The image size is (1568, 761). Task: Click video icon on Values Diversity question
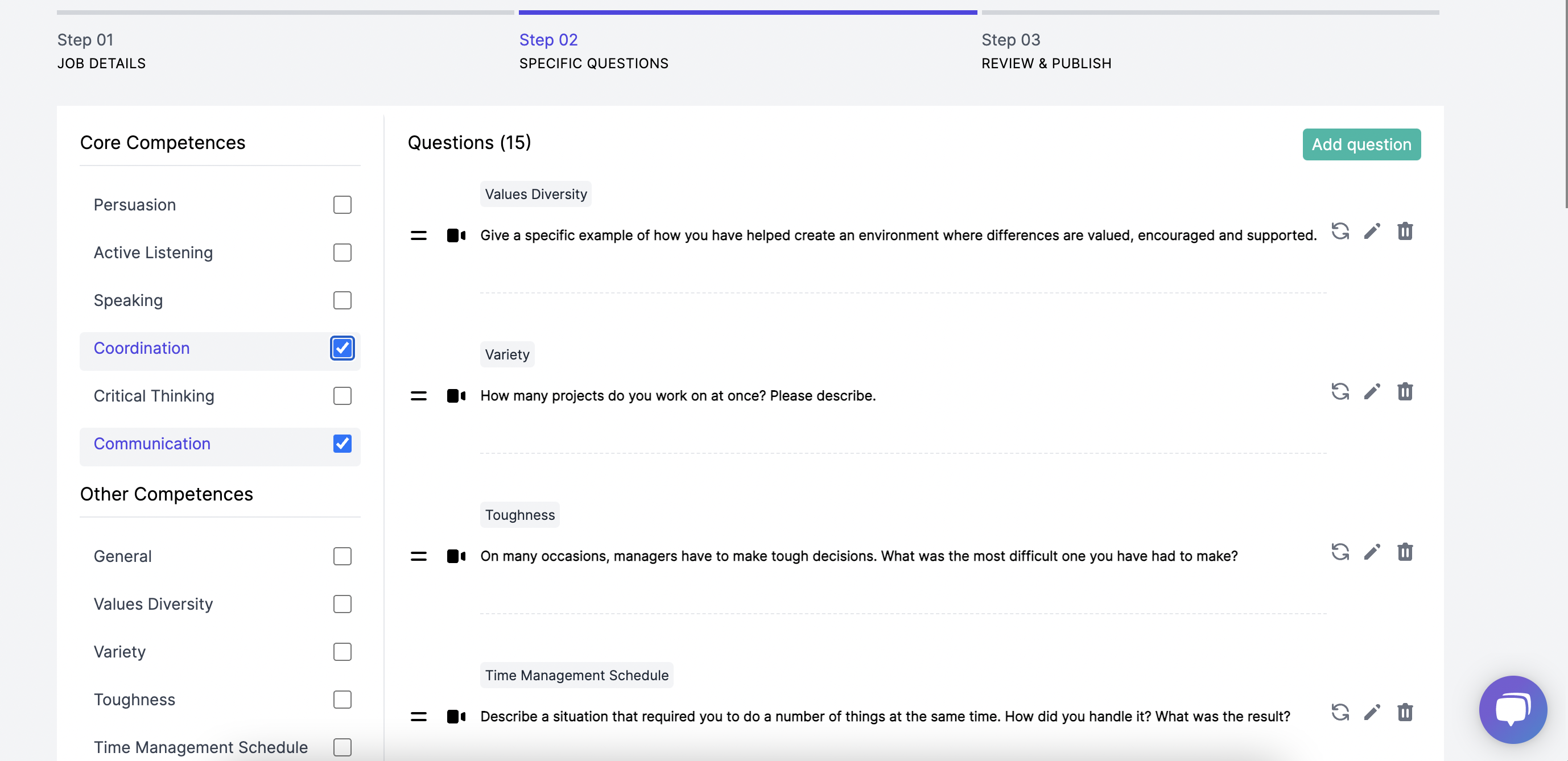click(x=456, y=235)
